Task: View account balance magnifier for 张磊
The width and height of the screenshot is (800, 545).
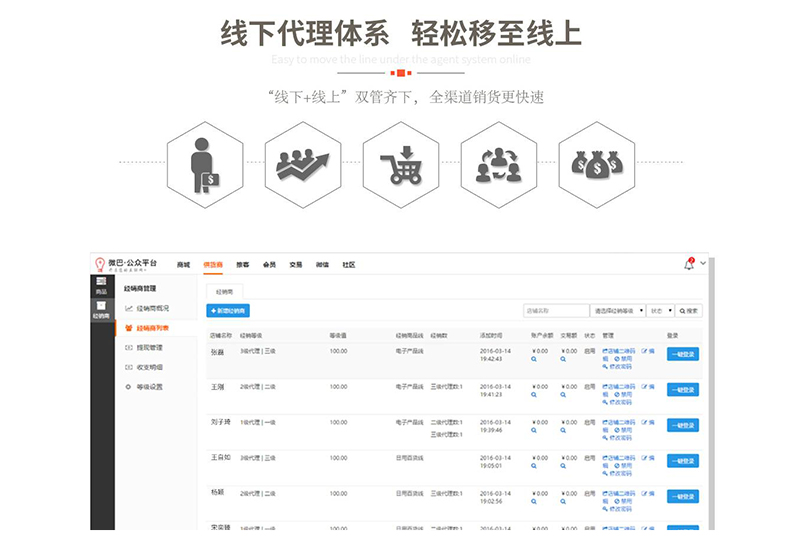Action: pos(534,359)
